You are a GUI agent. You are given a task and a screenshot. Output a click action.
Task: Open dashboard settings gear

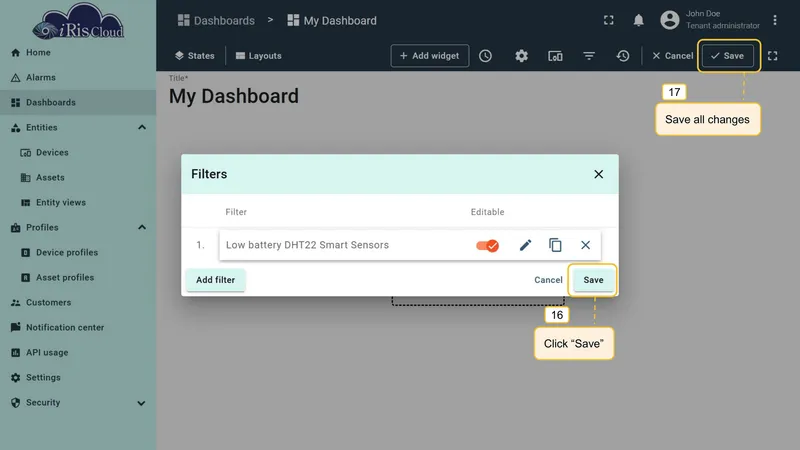pyautogui.click(x=521, y=56)
